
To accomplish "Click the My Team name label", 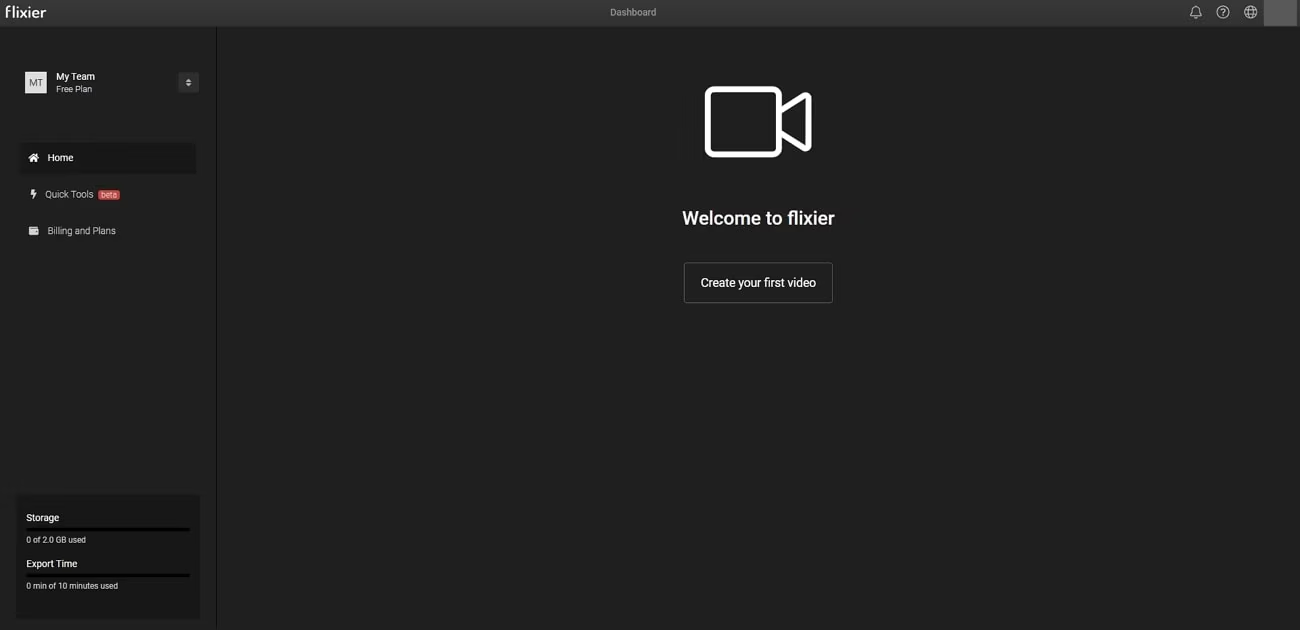I will coord(75,76).
